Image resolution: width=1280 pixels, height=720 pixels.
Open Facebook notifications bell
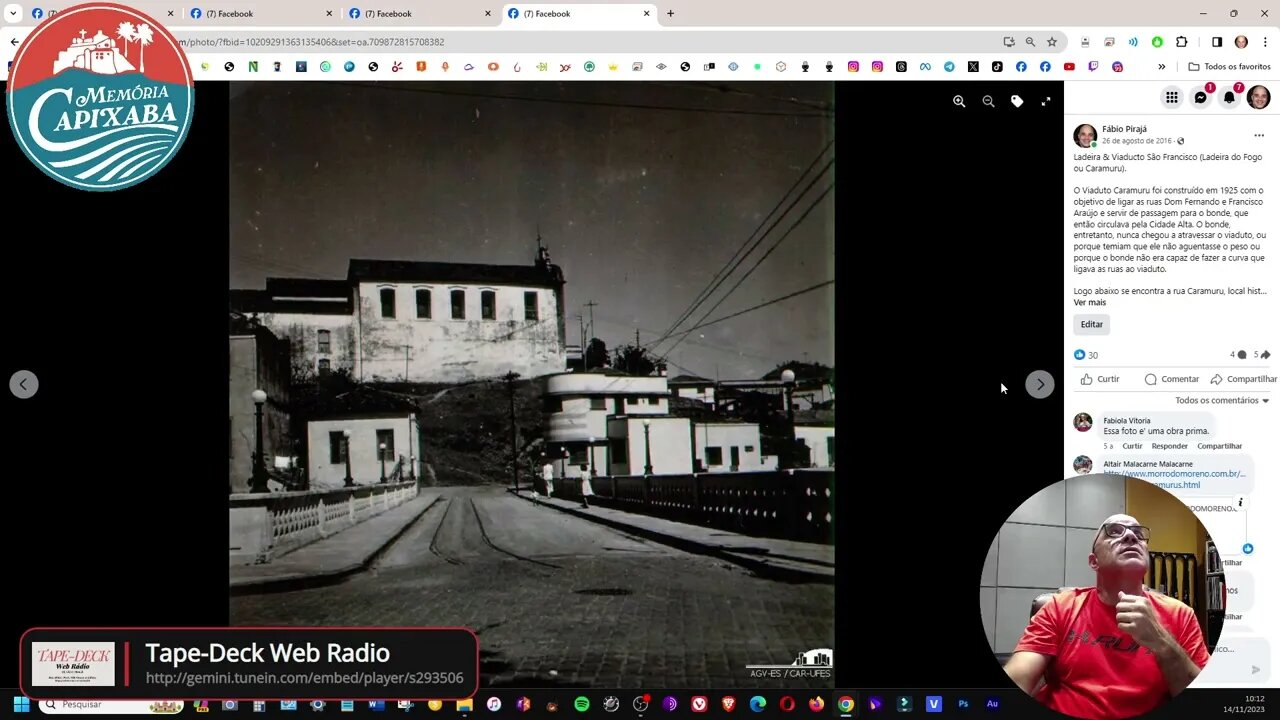(1230, 97)
